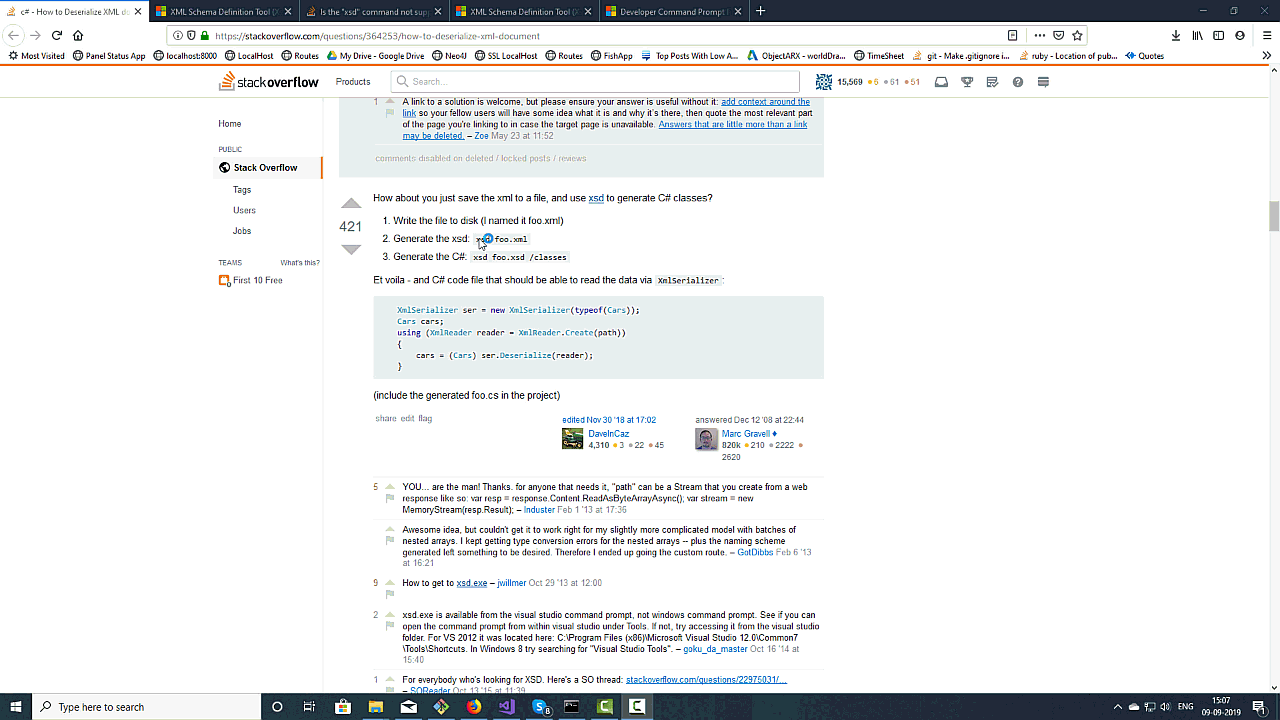
Task: Open the Stack Exchange site switcher icon
Action: 1043,82
